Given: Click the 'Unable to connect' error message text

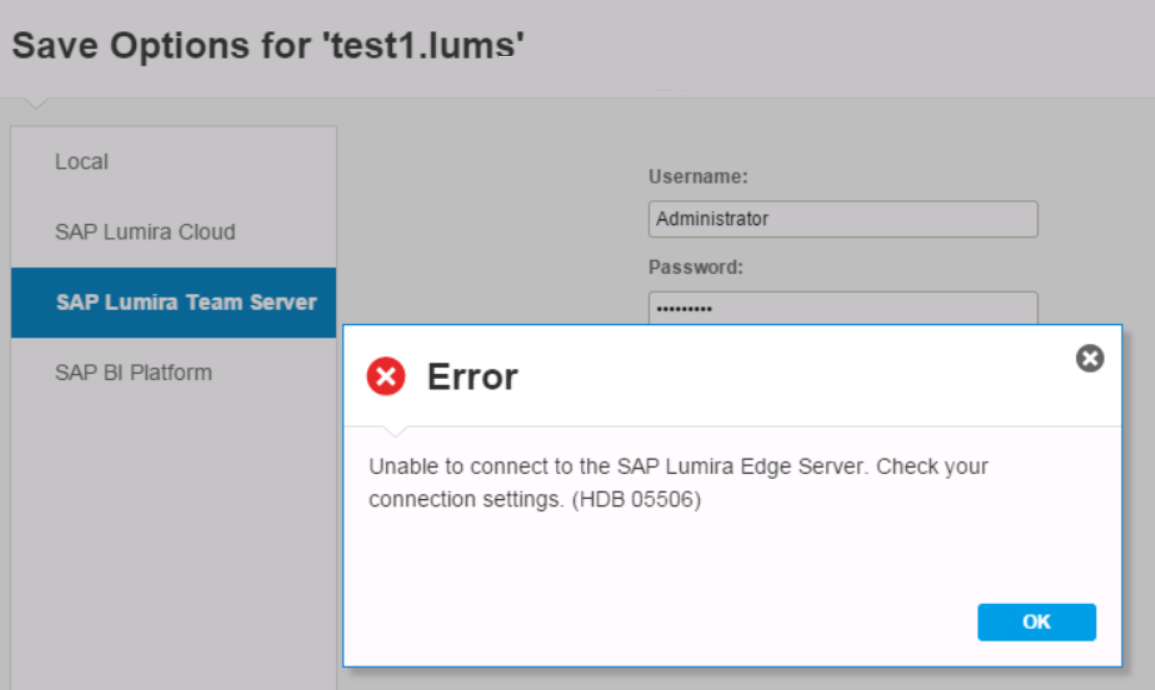Looking at the screenshot, I should point(678,483).
